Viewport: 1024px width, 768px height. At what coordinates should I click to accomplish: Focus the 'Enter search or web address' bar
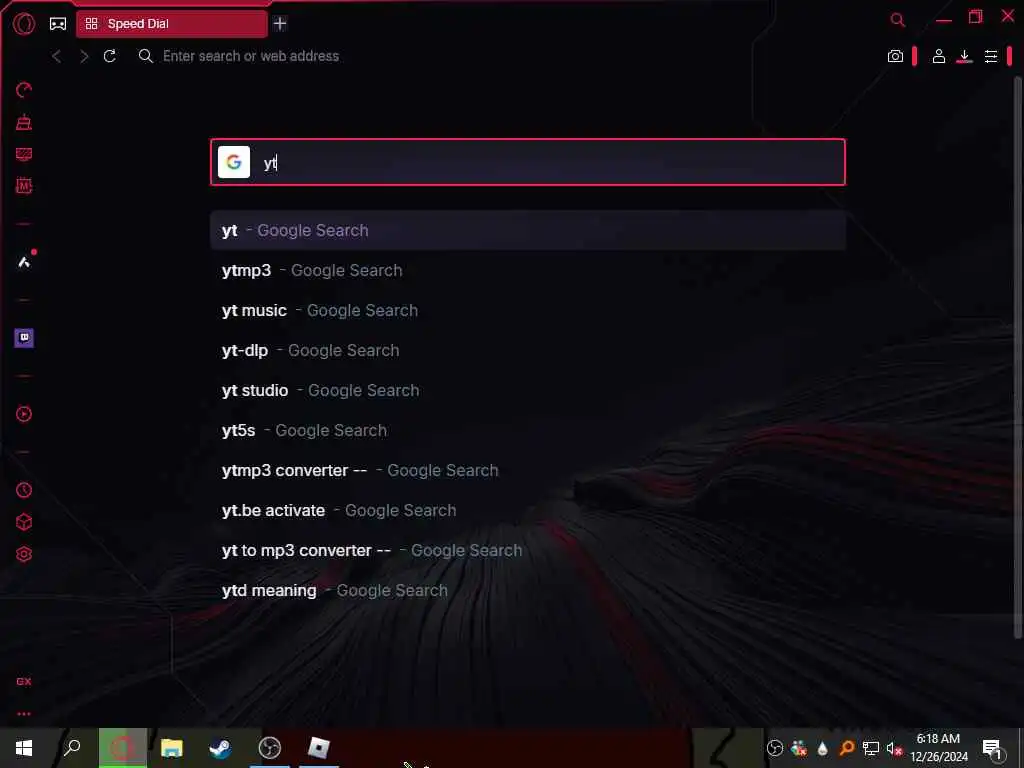(251, 56)
